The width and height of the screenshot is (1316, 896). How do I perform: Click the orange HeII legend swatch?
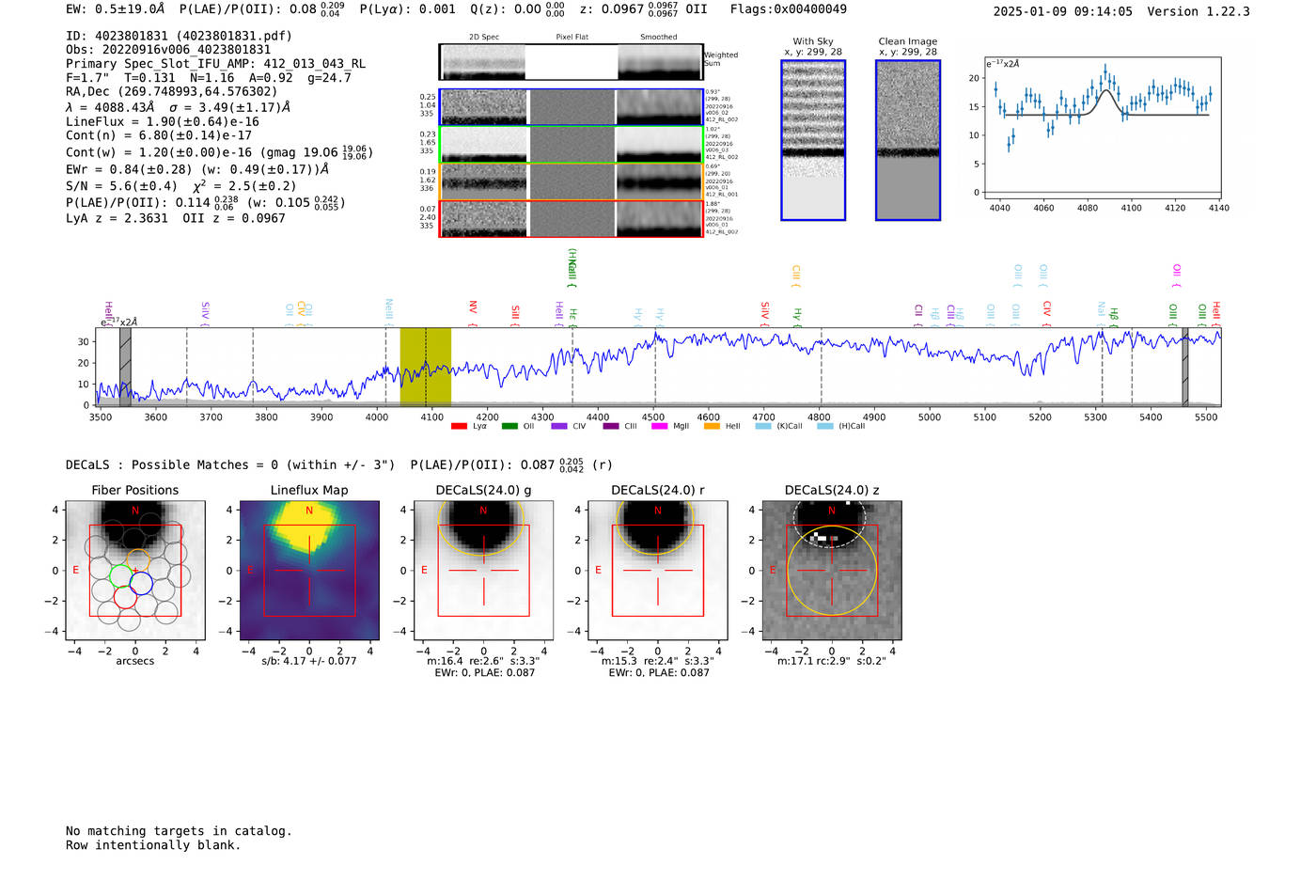coord(712,426)
